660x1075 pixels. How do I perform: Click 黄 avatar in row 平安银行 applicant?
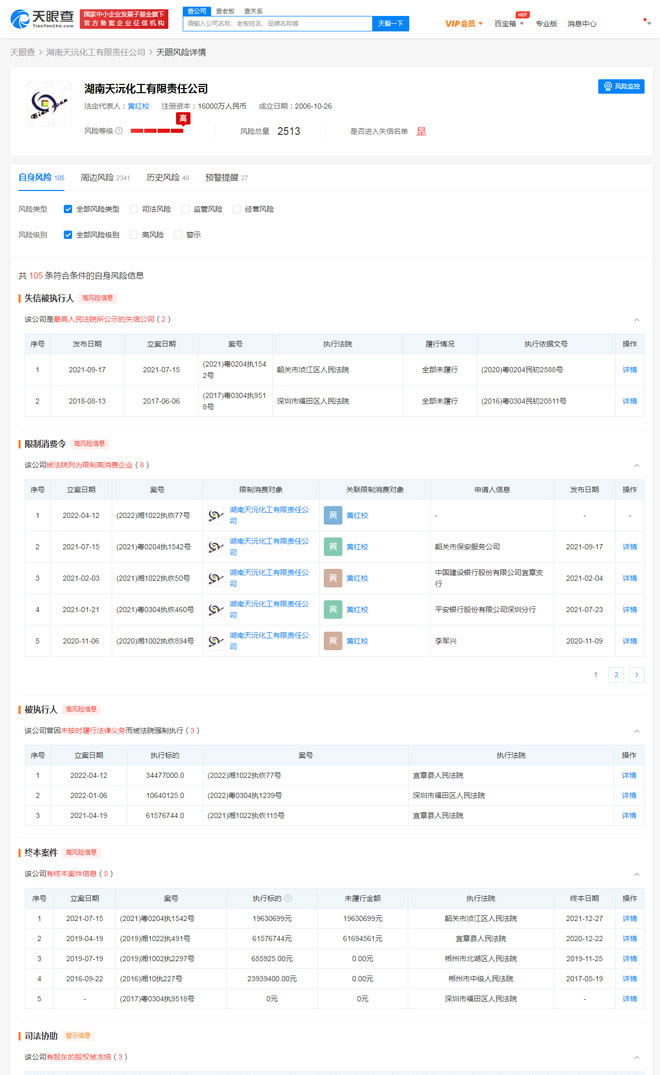click(333, 609)
